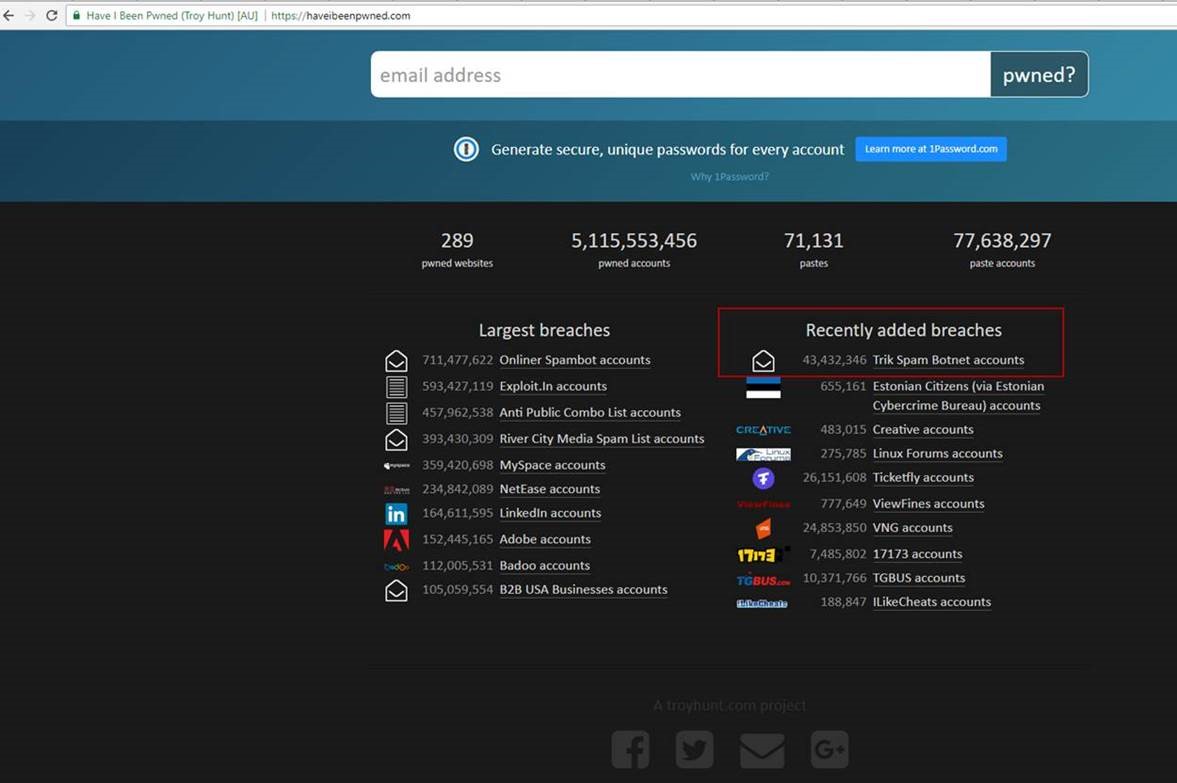Click River City Media envelope icon
Image resolution: width=1177 pixels, height=783 pixels.
[396, 440]
